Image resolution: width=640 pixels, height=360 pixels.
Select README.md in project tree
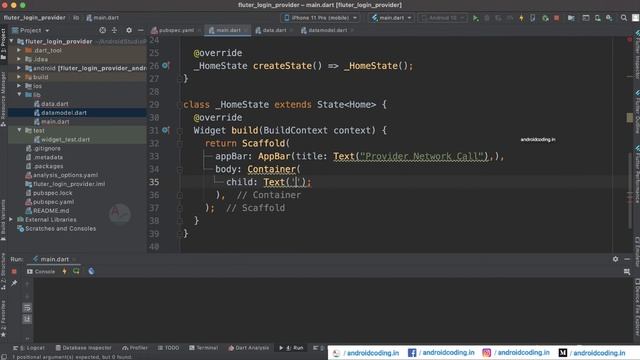pos(51,211)
